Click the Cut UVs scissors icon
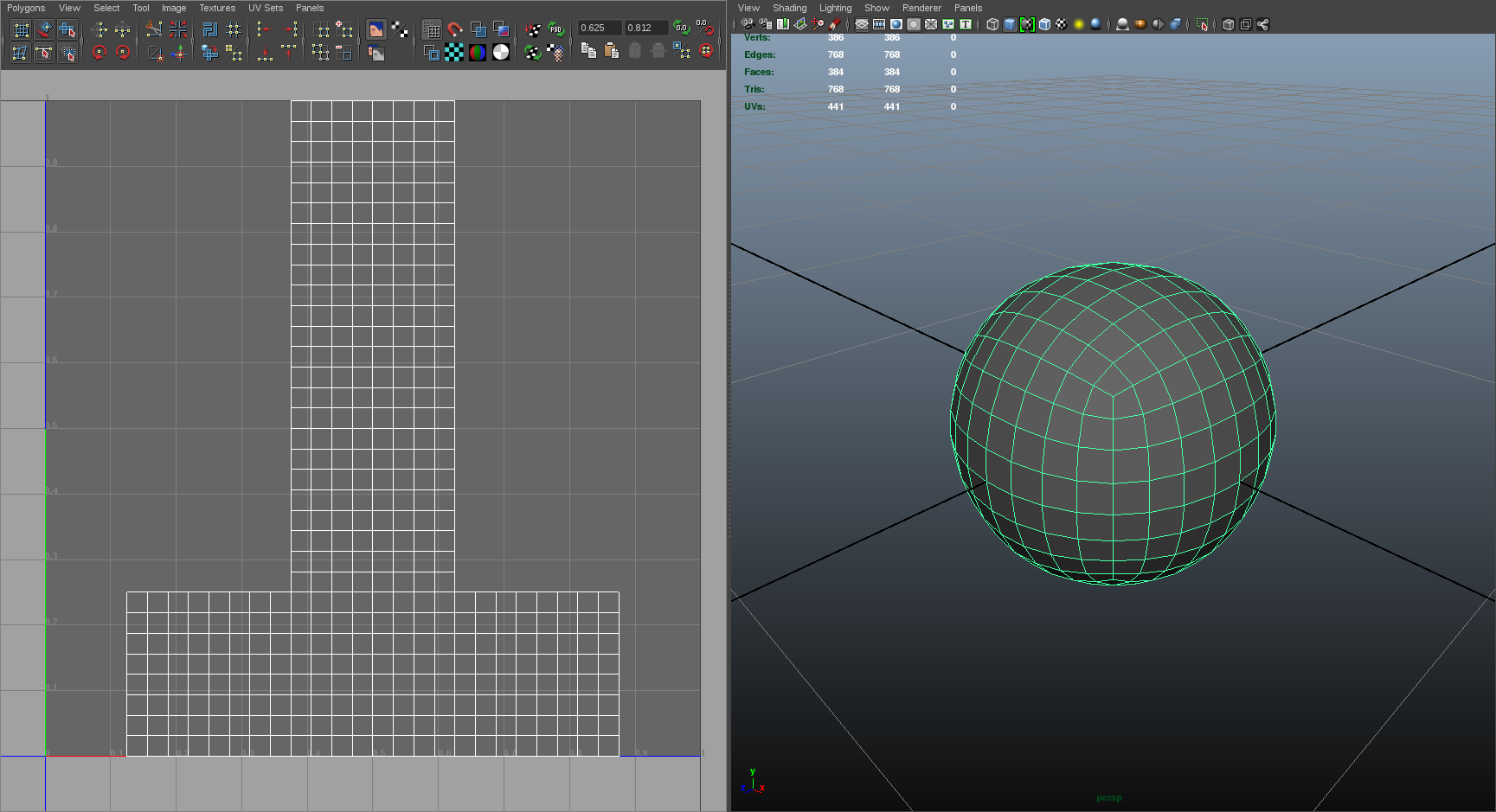 click(154, 29)
